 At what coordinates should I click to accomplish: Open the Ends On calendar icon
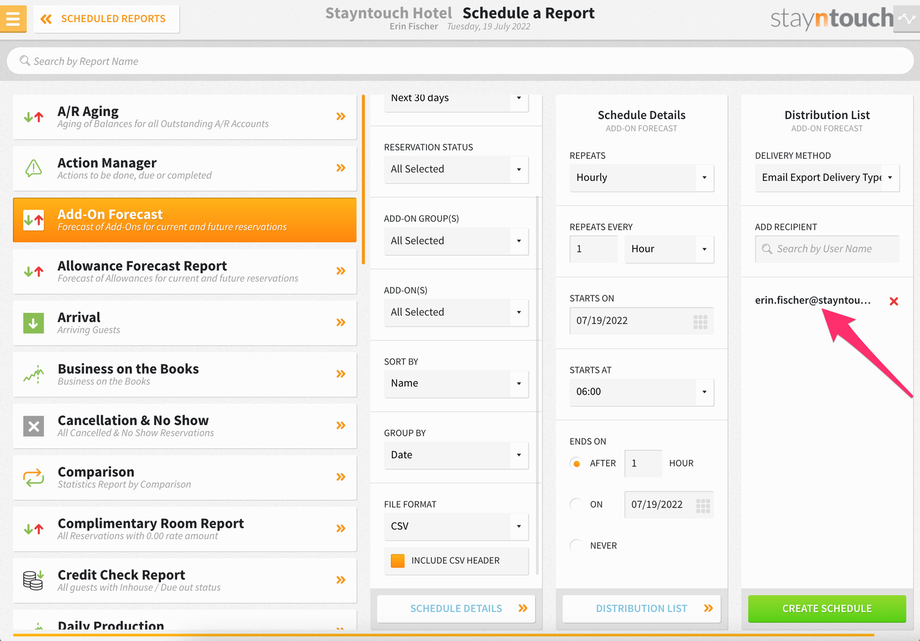[703, 505]
